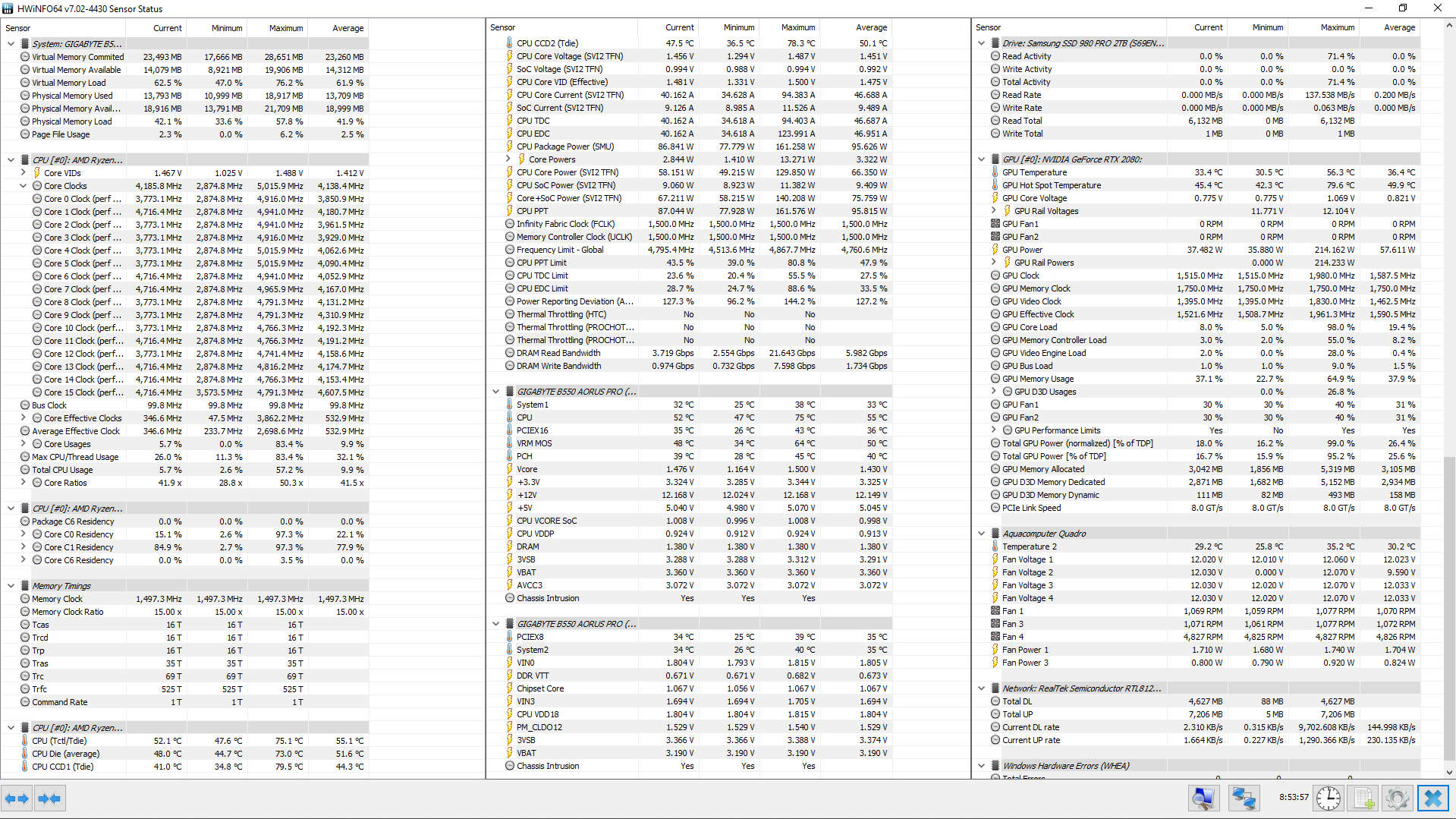Open the network computers remote center icon

point(1244,799)
